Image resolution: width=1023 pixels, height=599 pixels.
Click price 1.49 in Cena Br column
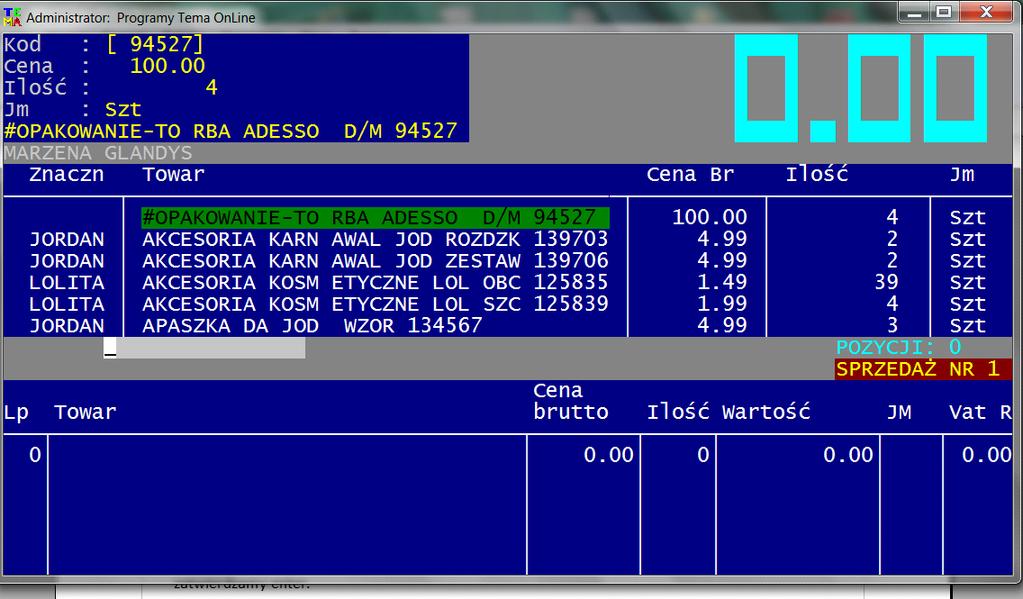[722, 283]
